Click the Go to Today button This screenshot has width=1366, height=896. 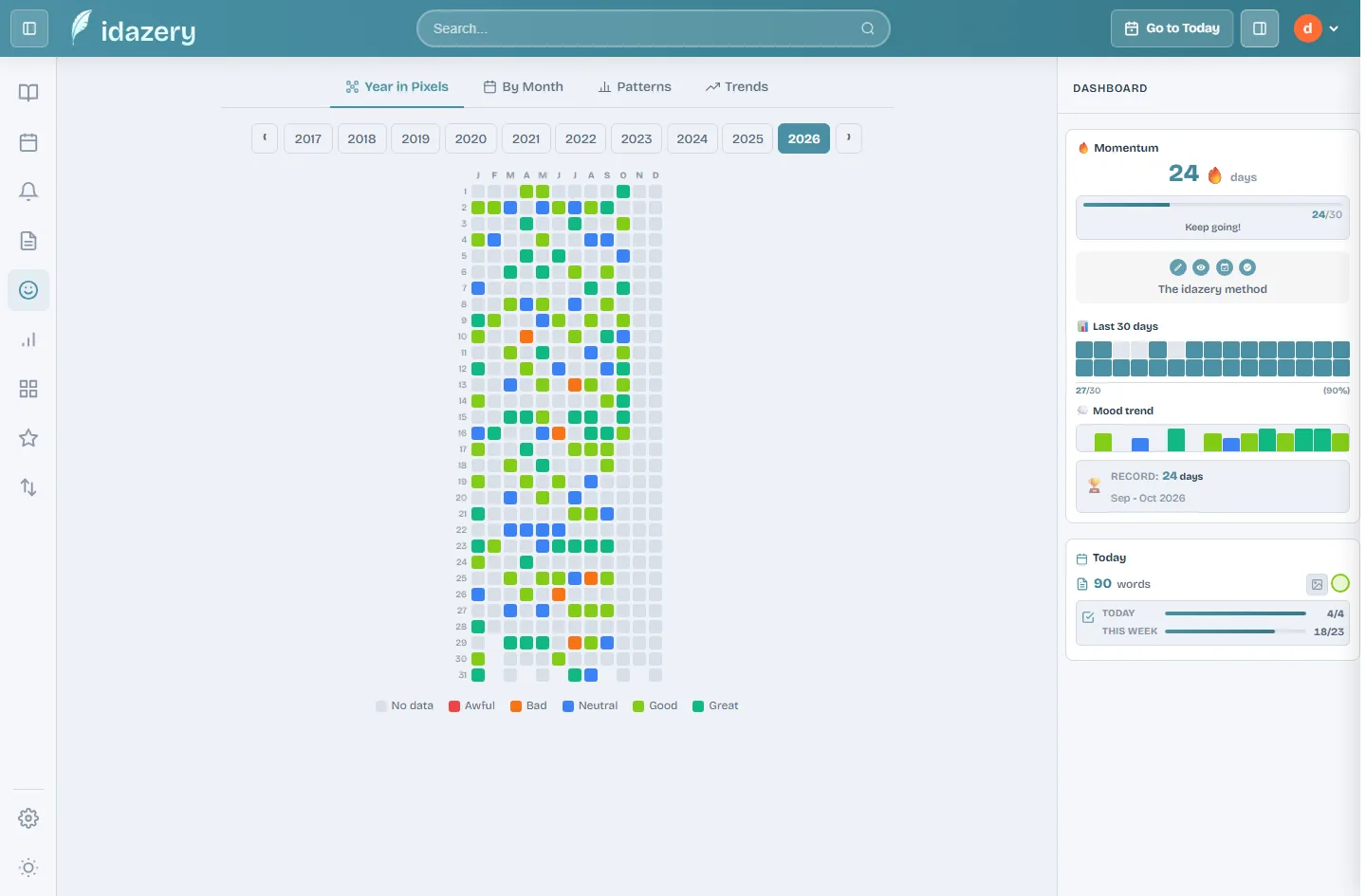pos(1172,28)
